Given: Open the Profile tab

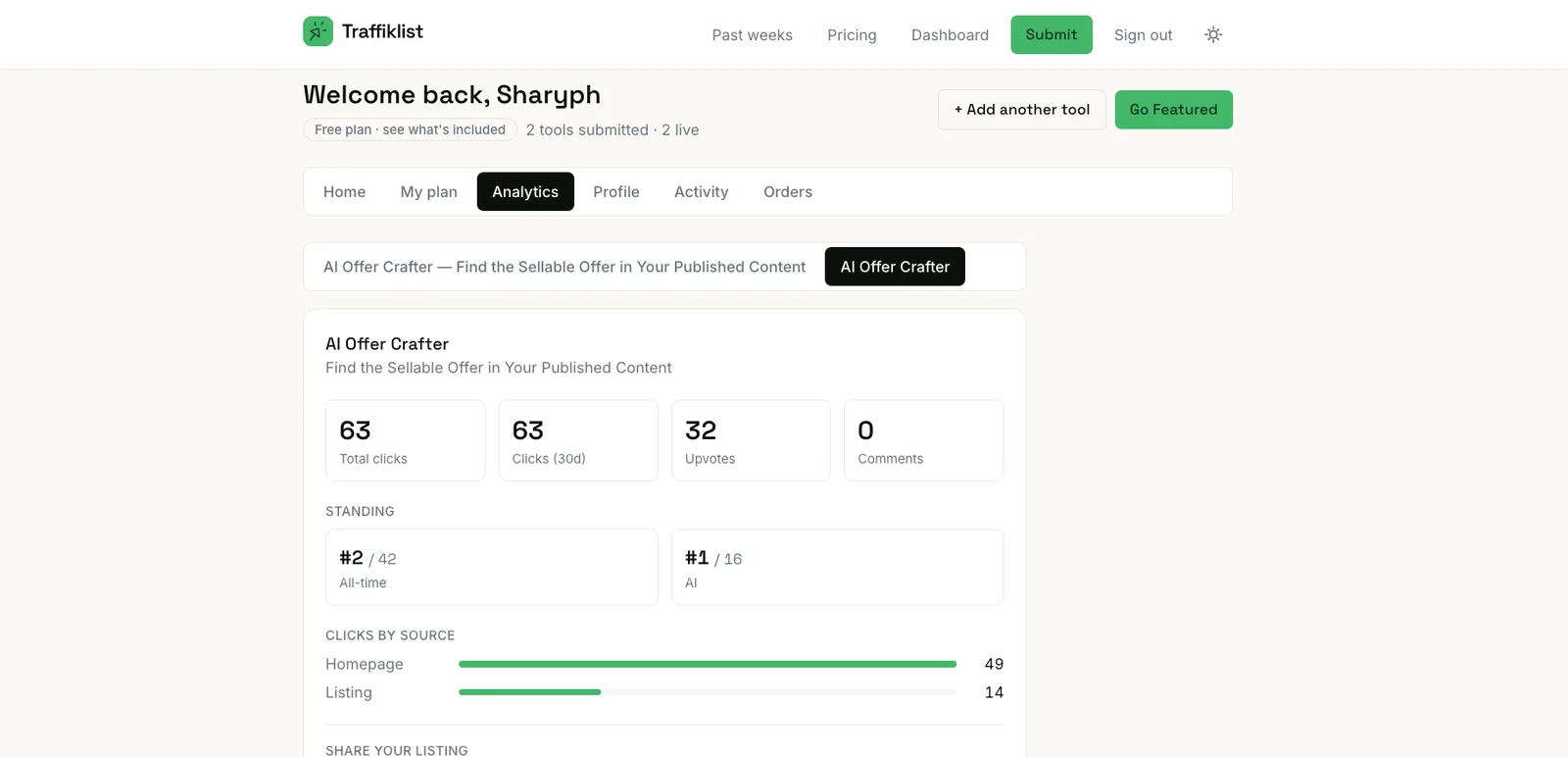Looking at the screenshot, I should click(616, 192).
